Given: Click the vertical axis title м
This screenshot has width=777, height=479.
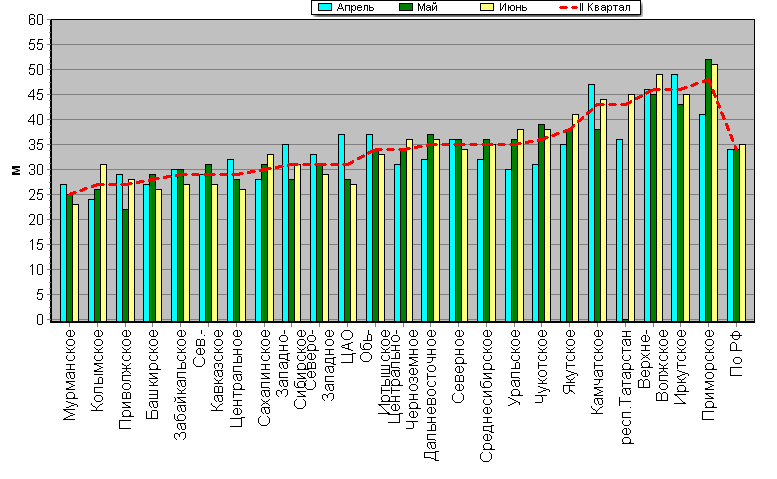Looking at the screenshot, I should pyautogui.click(x=16, y=170).
